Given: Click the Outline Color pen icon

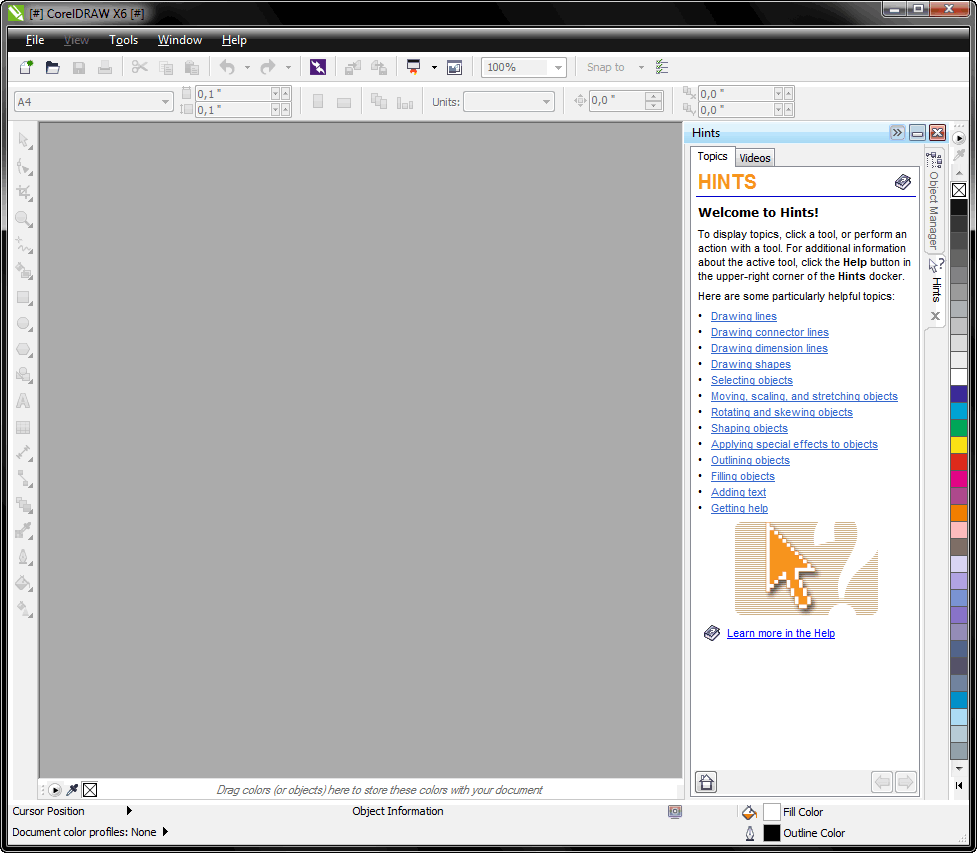Looking at the screenshot, I should pos(750,833).
